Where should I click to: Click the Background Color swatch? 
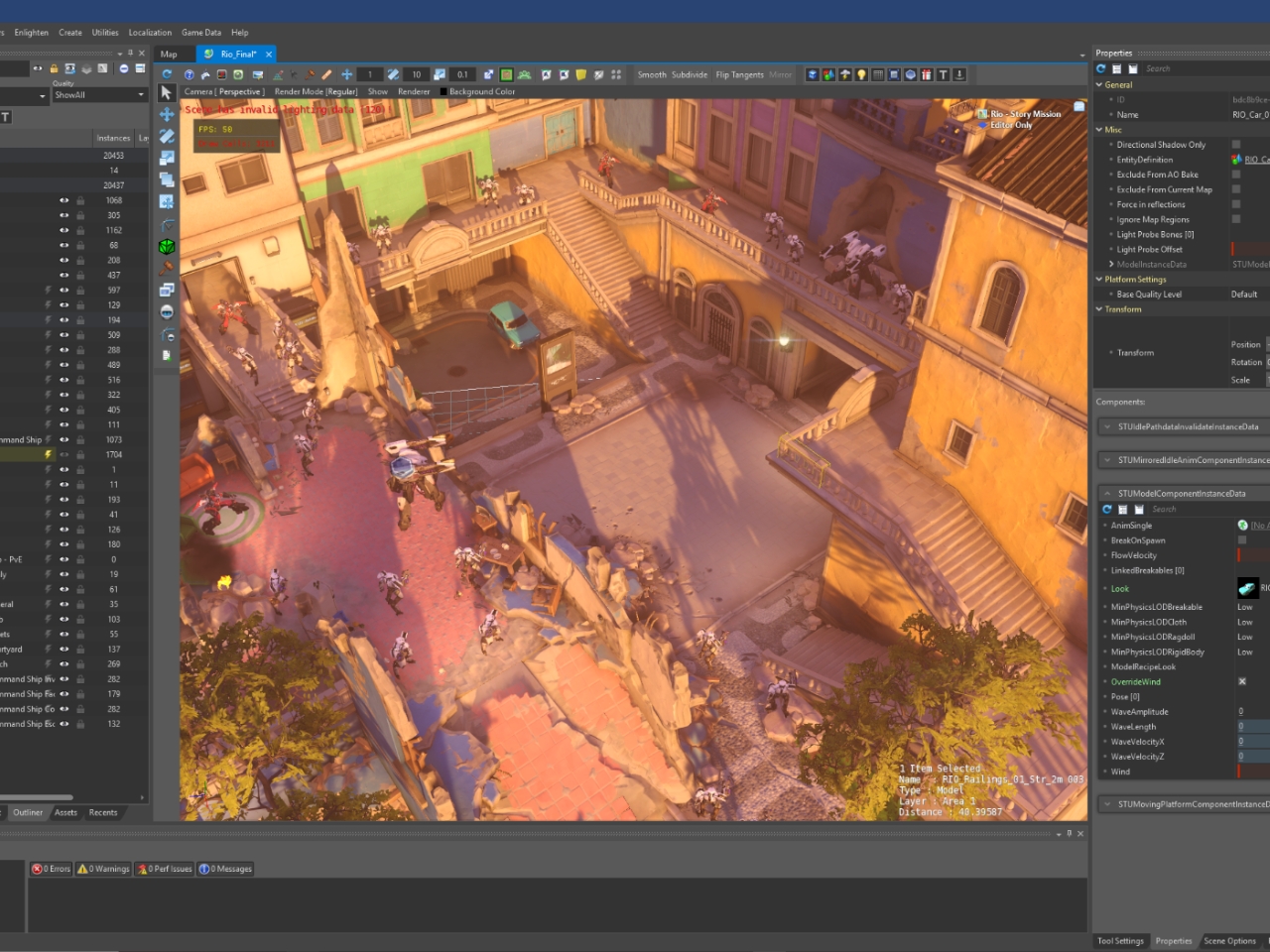[x=443, y=91]
